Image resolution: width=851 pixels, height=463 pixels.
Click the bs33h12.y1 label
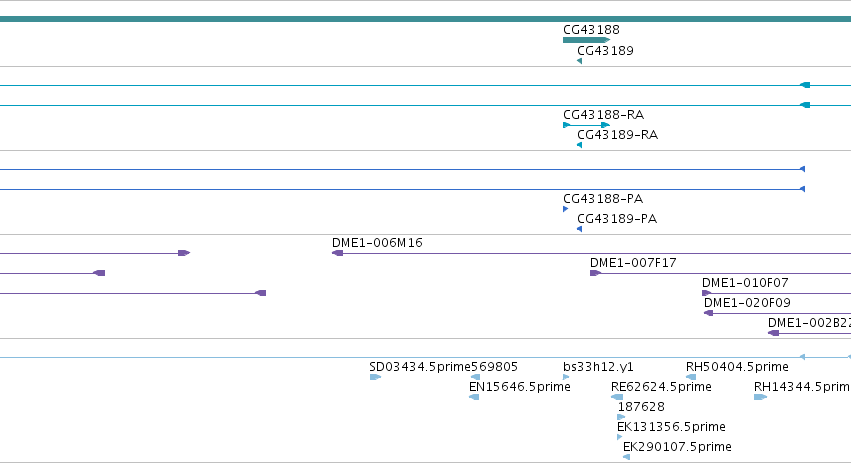coord(598,367)
